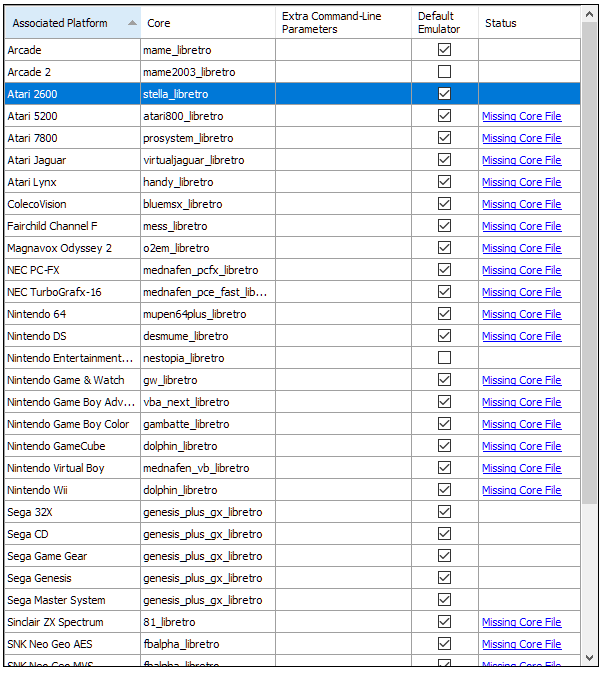The height and width of the screenshot is (673, 606).
Task: Click the Extra Command-Line Parameters header
Action: point(343,23)
